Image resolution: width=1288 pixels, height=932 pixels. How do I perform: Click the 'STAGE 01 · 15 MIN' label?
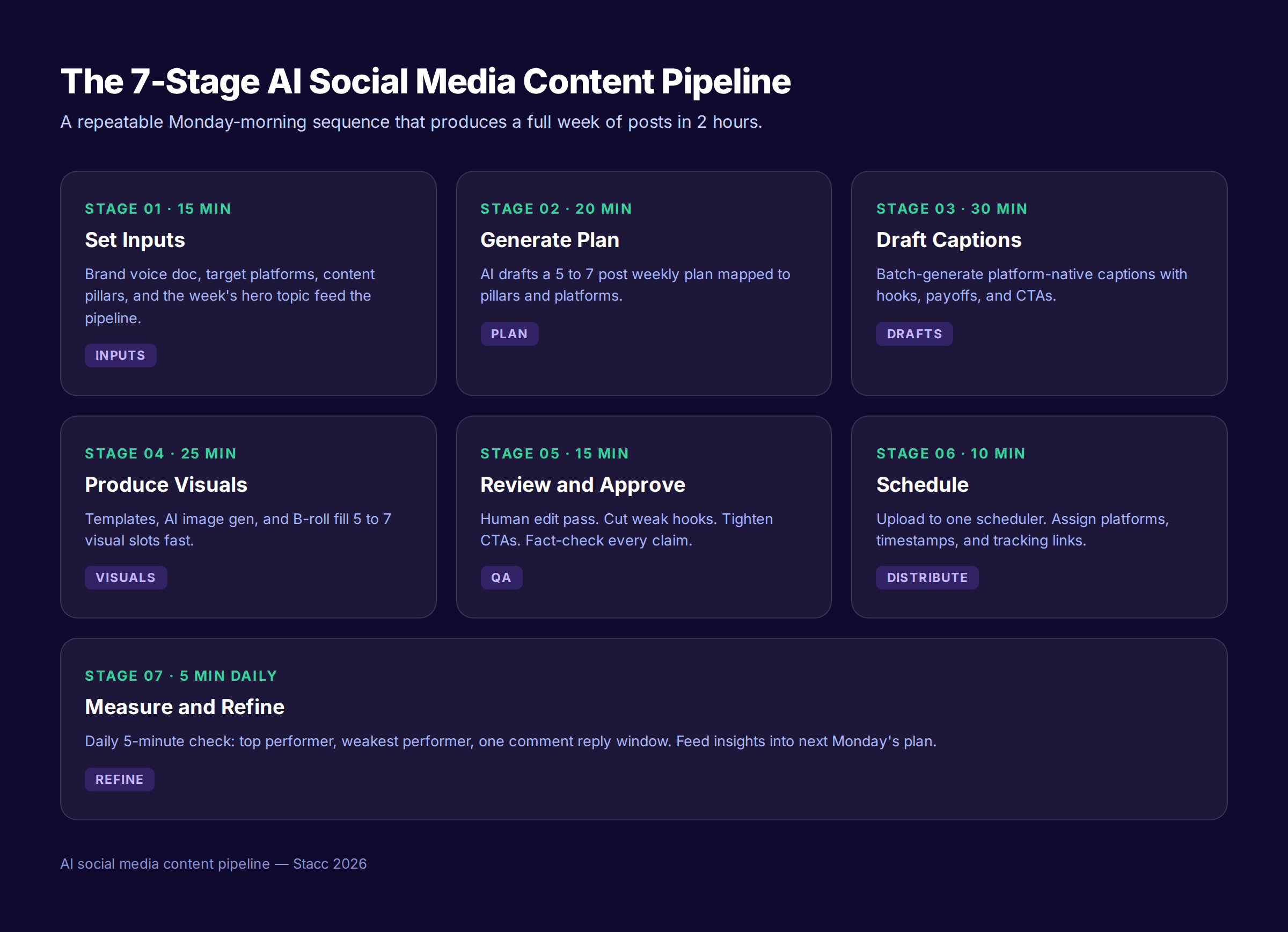pos(158,208)
